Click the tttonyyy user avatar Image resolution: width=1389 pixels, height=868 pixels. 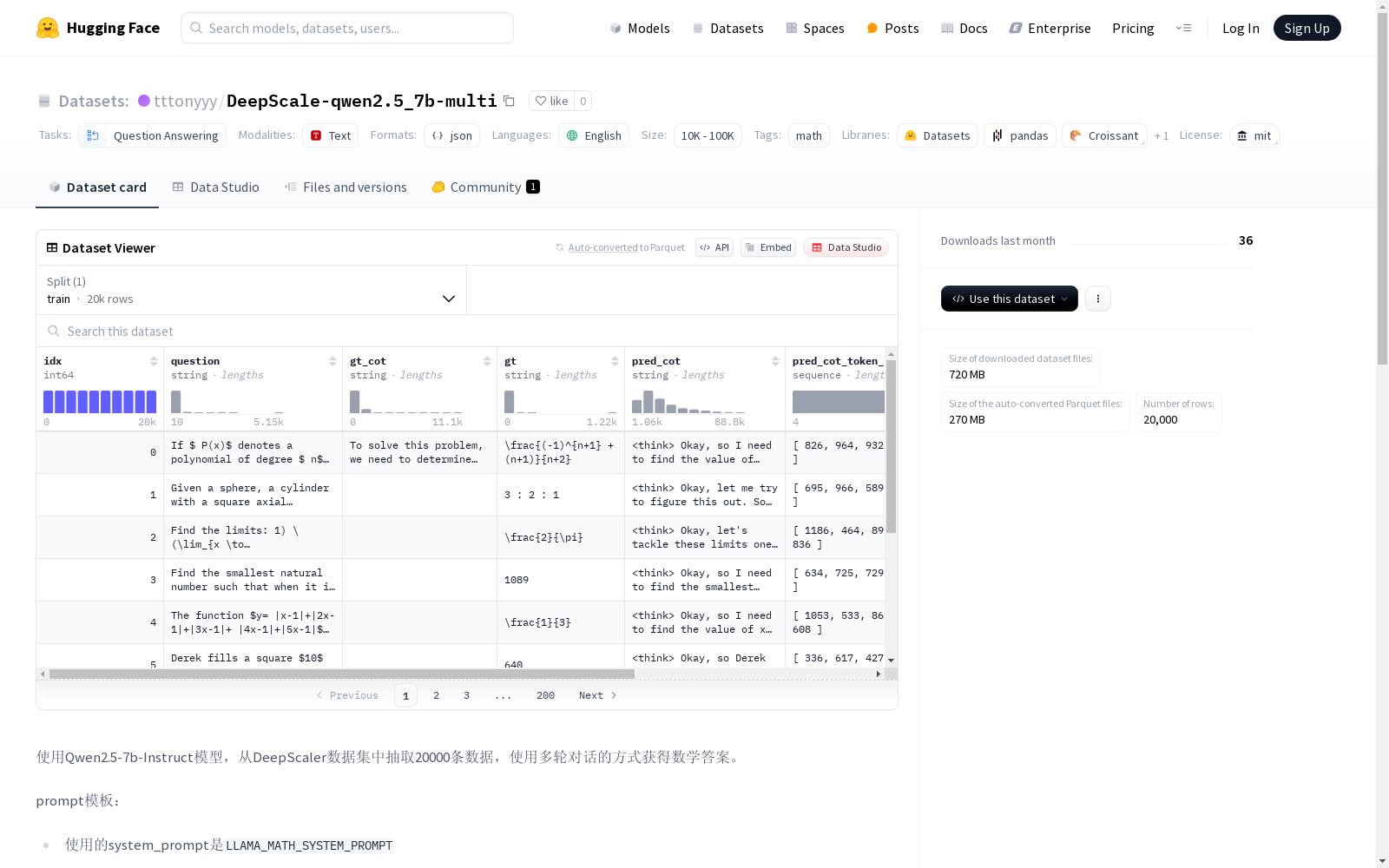click(144, 101)
